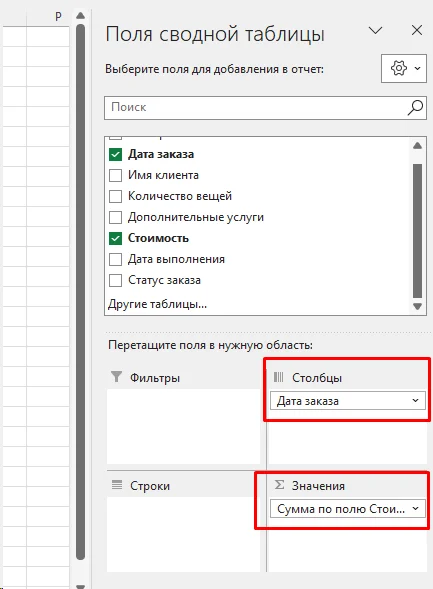
Task: Click the Столбцы columns icon
Action: click(x=279, y=377)
